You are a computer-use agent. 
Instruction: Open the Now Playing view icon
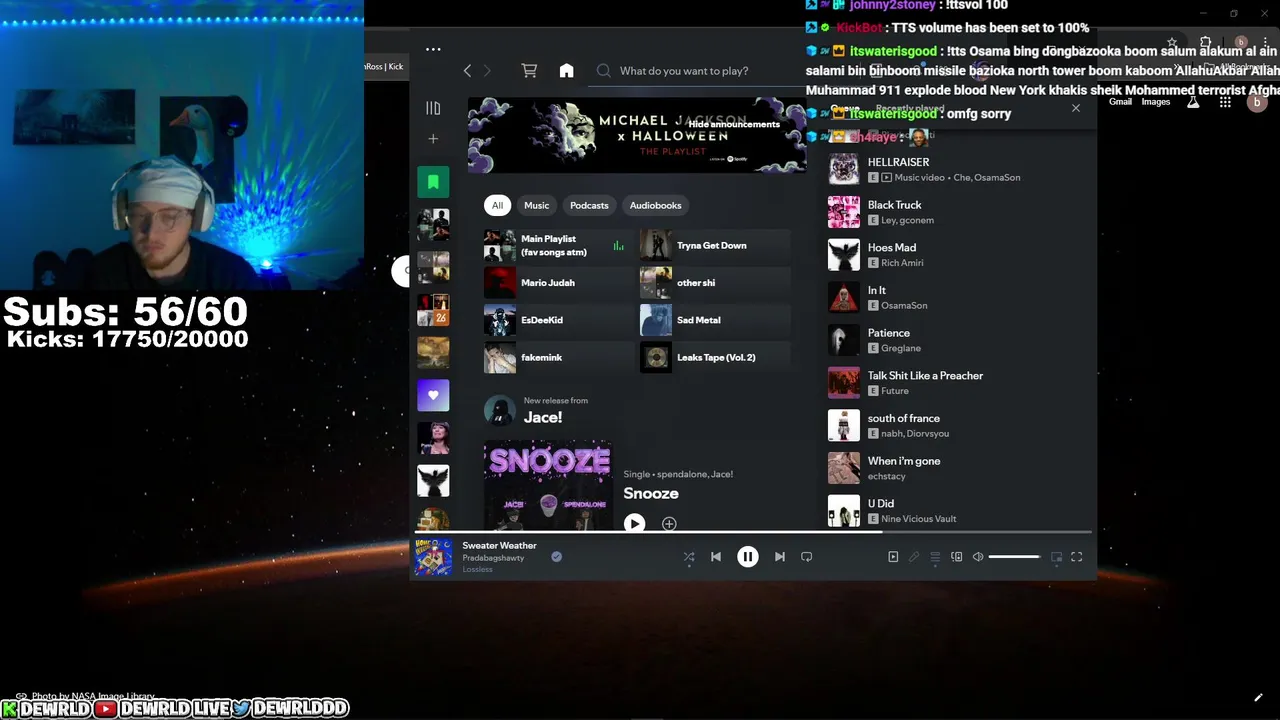tap(893, 557)
